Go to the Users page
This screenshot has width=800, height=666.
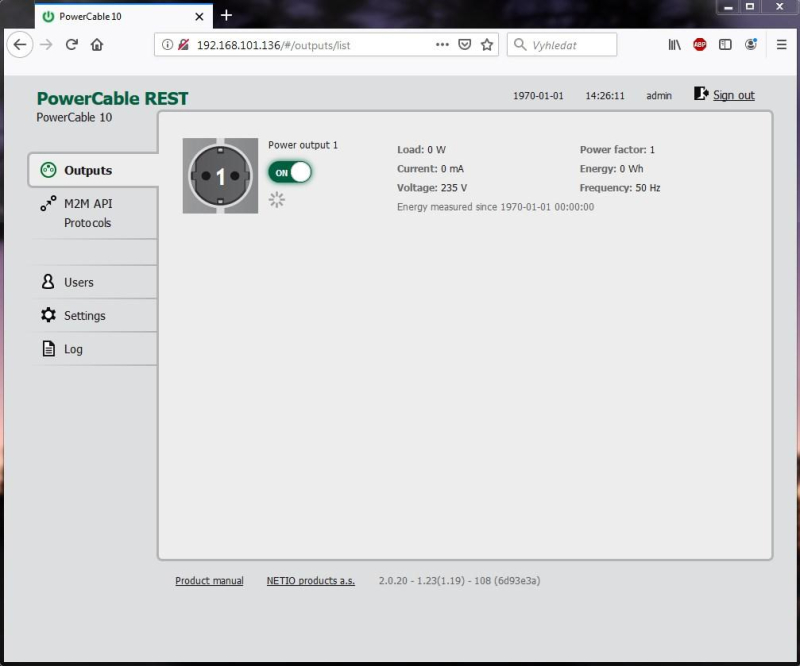(x=78, y=283)
